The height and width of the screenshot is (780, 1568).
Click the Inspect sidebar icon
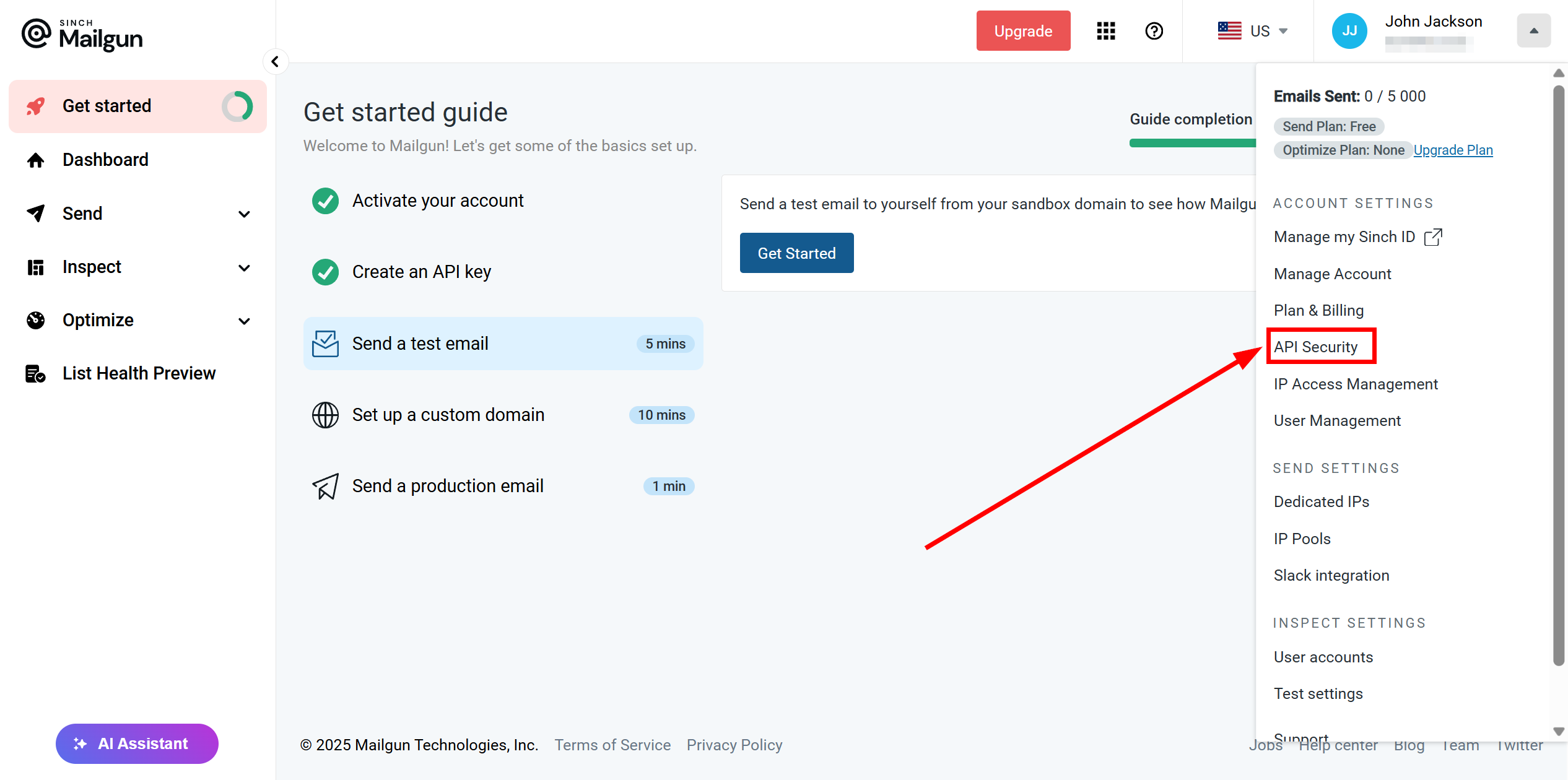36,267
